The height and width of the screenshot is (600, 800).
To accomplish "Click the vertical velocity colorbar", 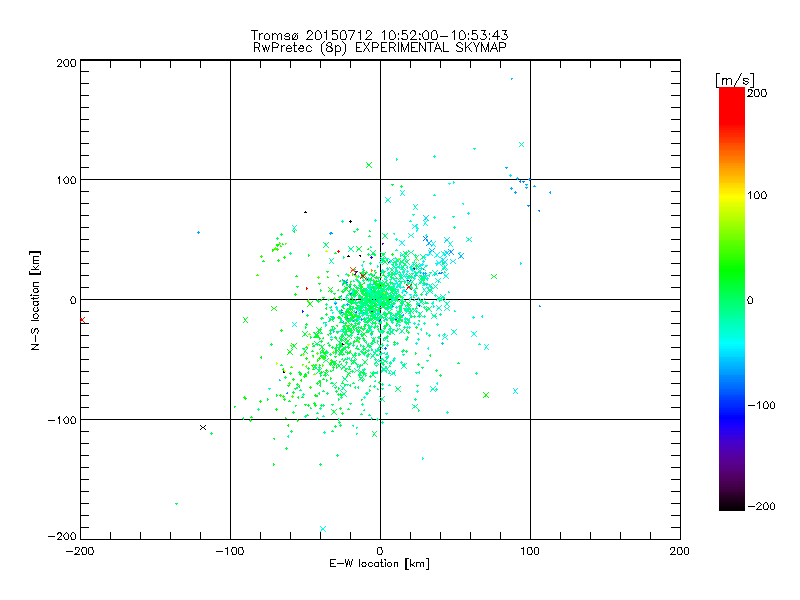I will coord(732,299).
